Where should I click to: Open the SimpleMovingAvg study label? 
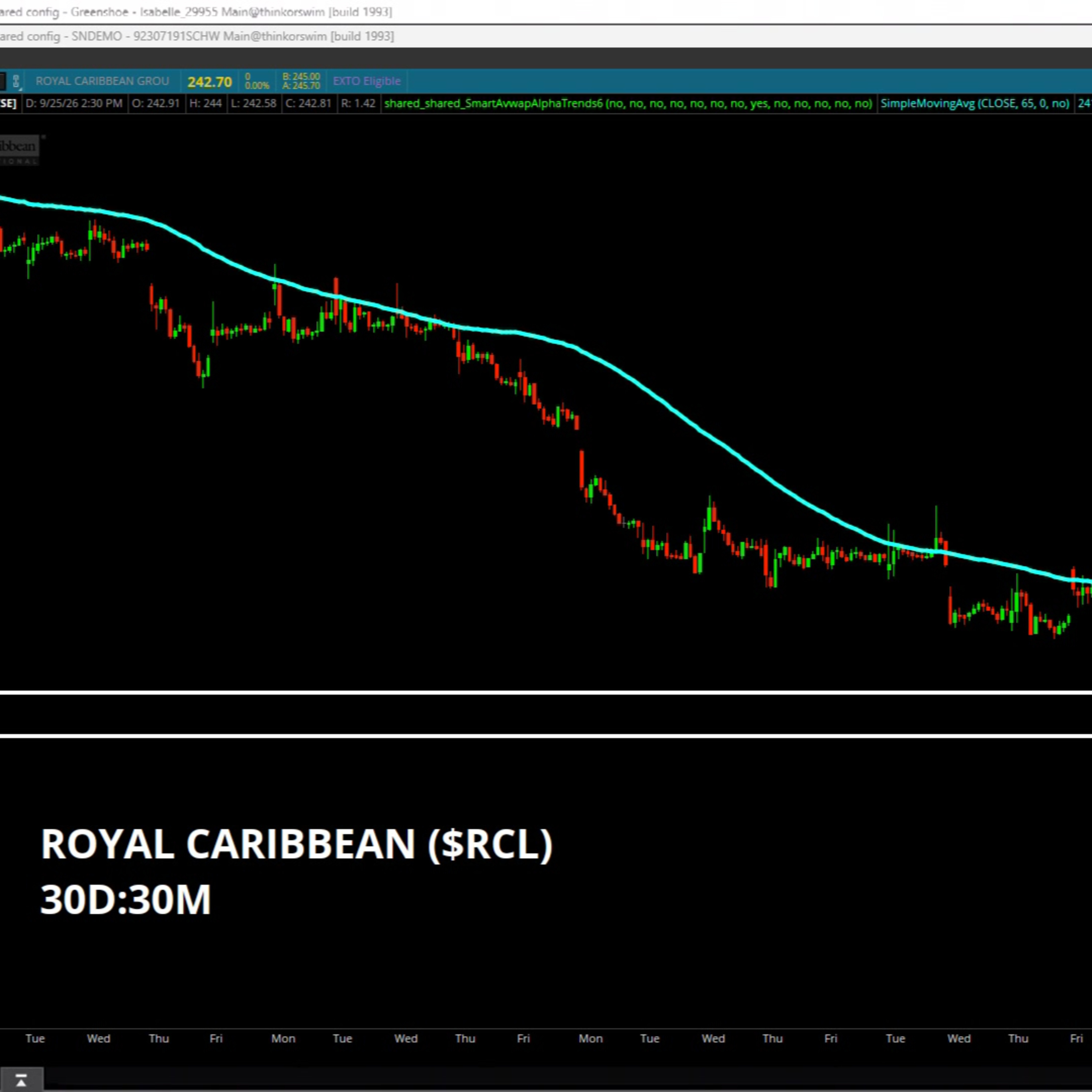(975, 103)
